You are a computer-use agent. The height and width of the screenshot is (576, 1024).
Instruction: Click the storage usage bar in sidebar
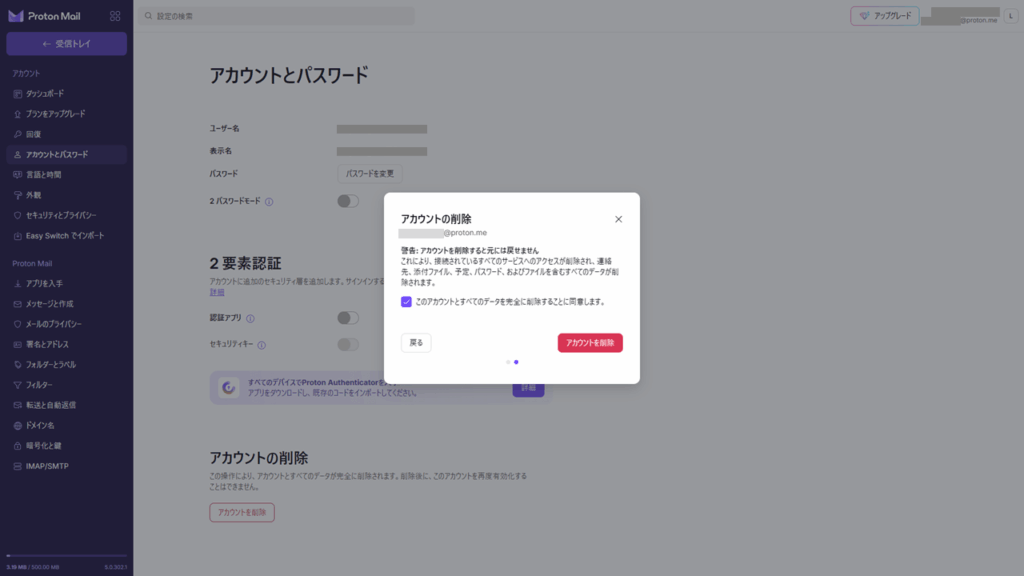pyautogui.click(x=66, y=555)
